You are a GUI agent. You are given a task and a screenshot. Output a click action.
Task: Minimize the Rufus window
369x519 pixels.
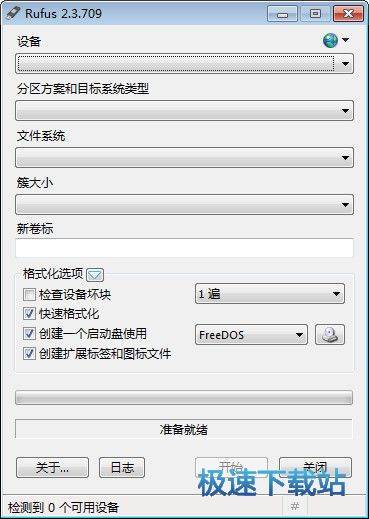click(282, 14)
